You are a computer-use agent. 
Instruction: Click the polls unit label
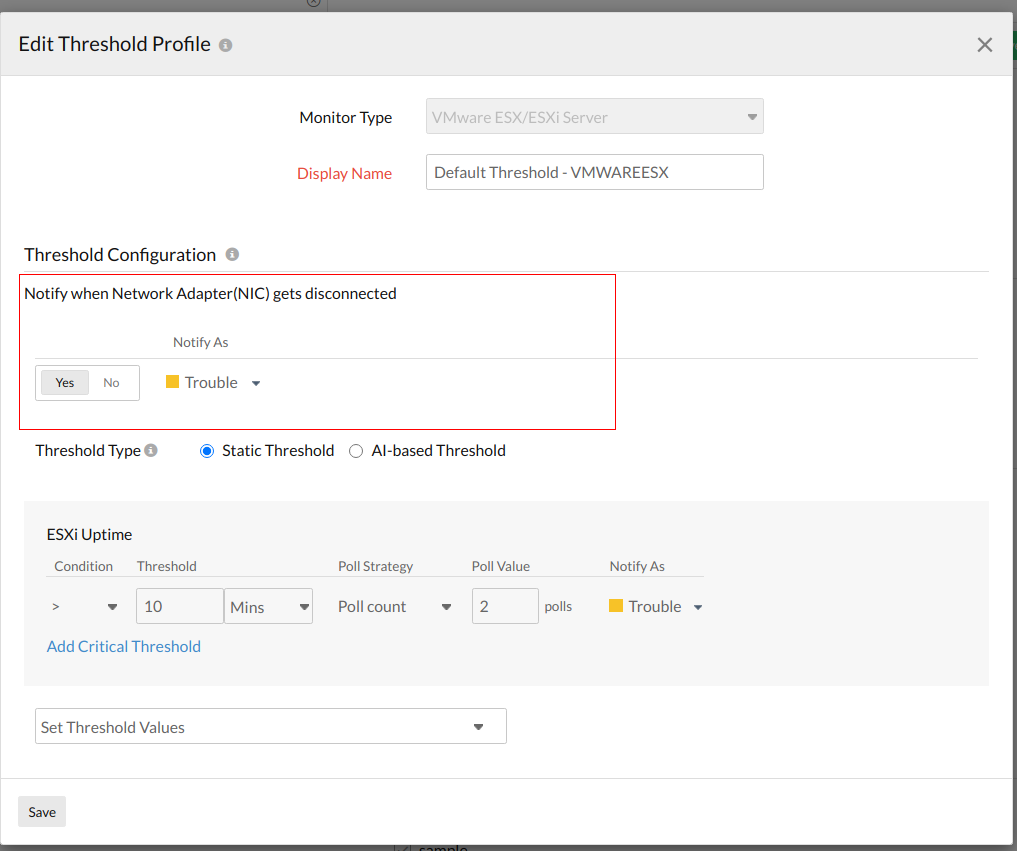(558, 606)
